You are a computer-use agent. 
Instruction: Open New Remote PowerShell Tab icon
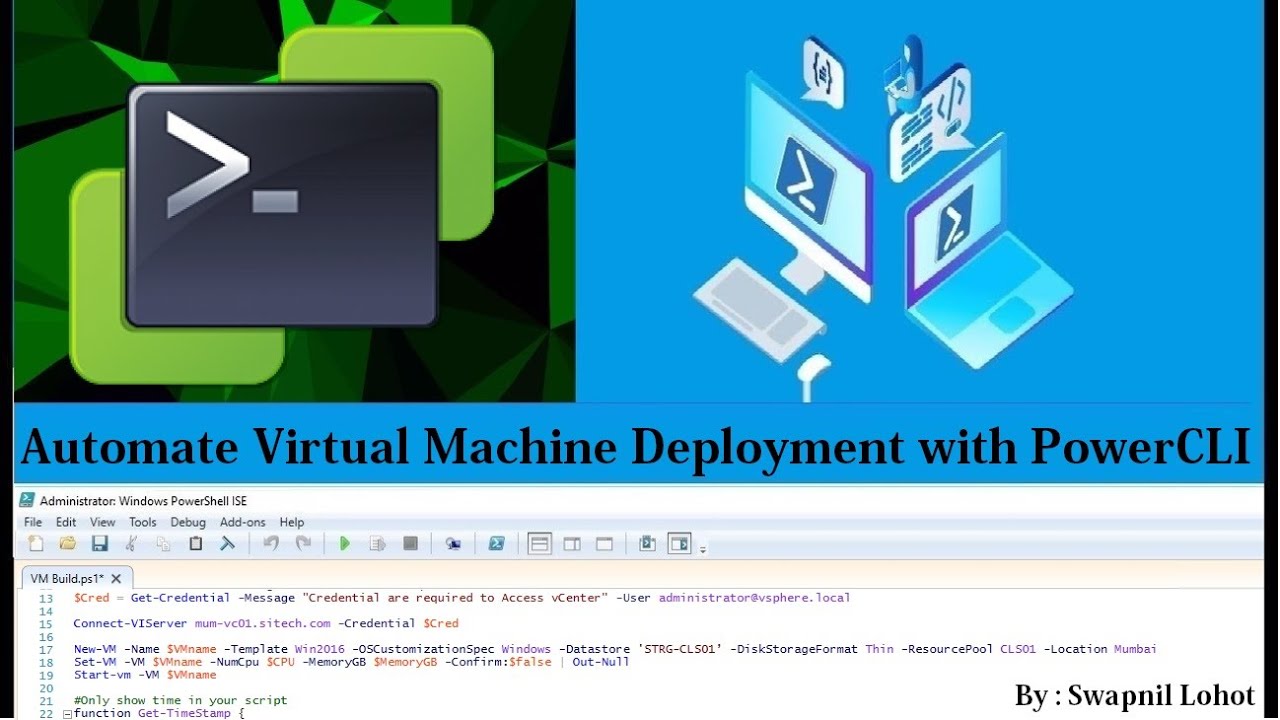[x=453, y=544]
